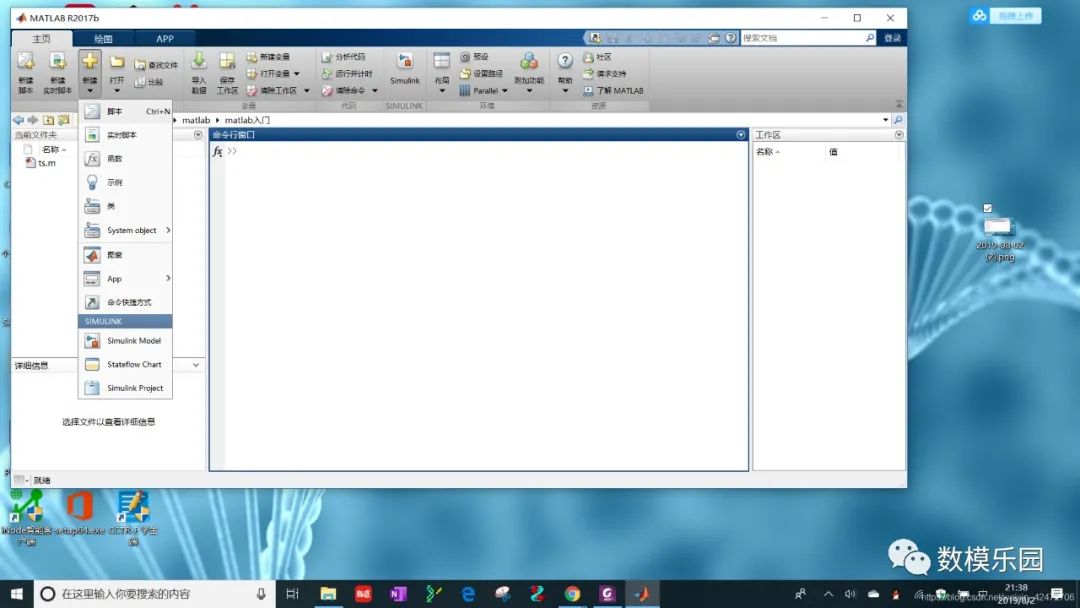This screenshot has width=1080, height=608.
Task: Select Function (函数) in New menu
Action: pos(125,158)
